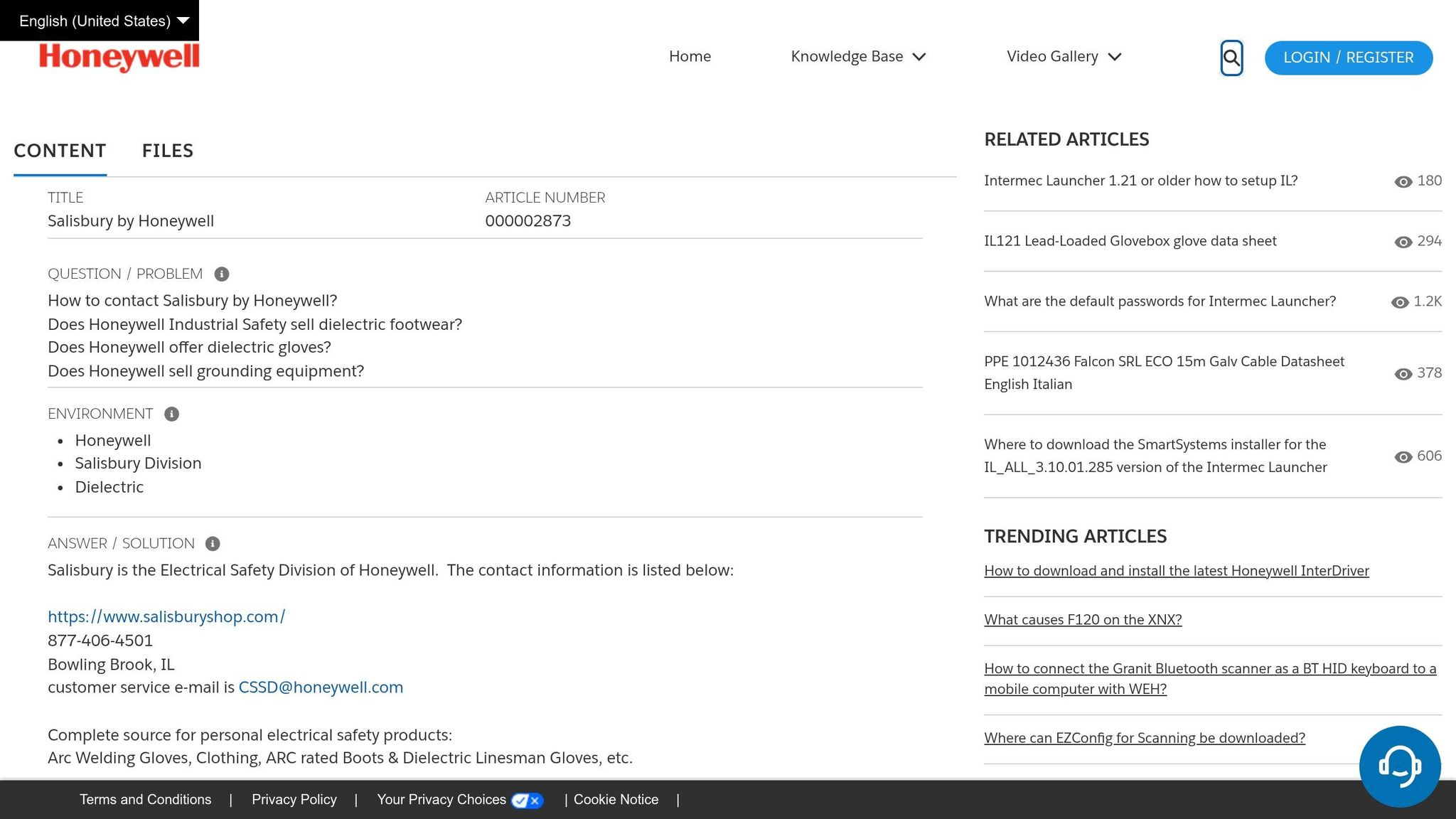This screenshot has height=819, width=1456.
Task: Switch to the FILES tab
Action: tap(168, 151)
